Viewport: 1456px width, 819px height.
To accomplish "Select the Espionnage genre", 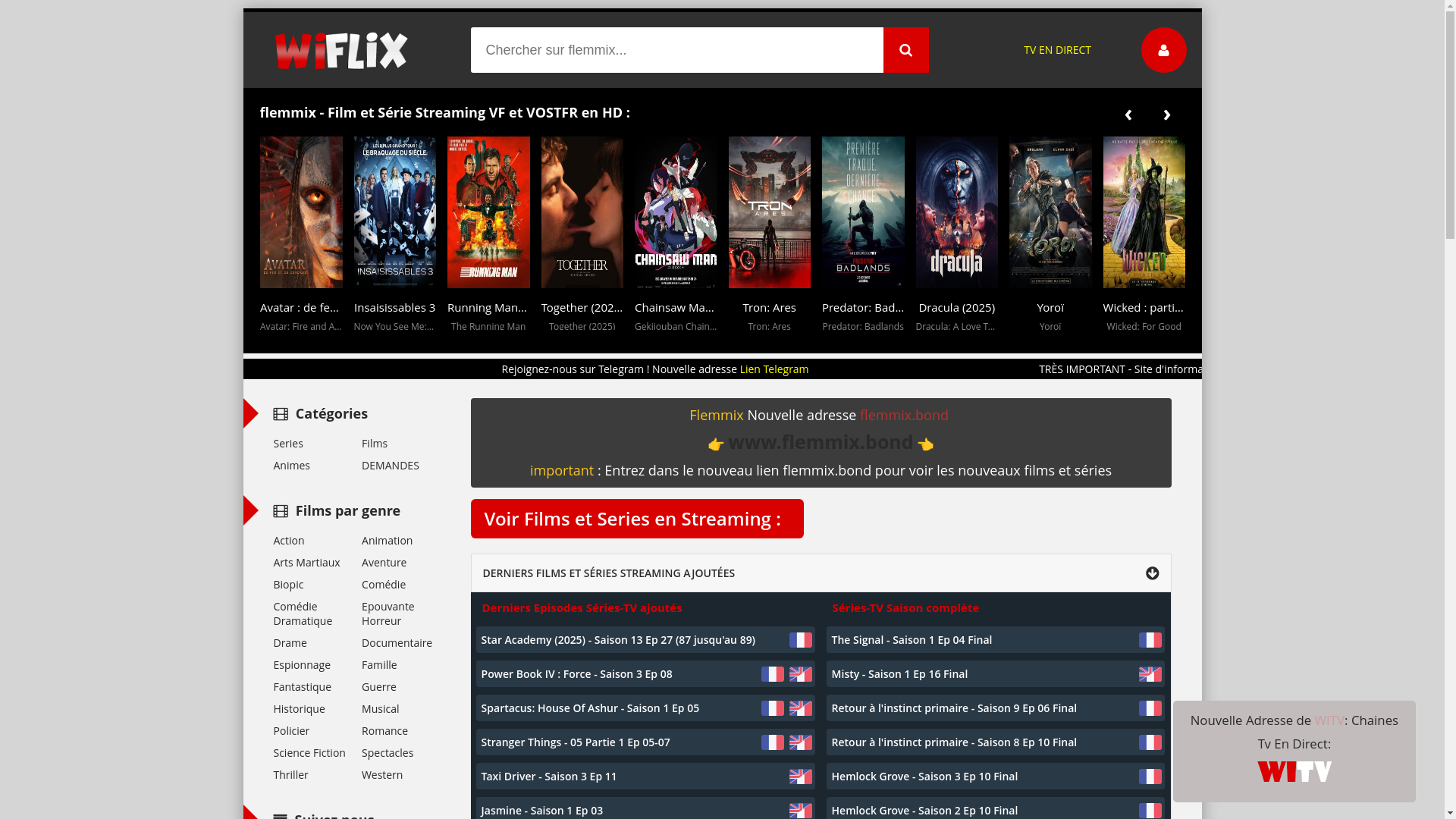I will coord(302,665).
